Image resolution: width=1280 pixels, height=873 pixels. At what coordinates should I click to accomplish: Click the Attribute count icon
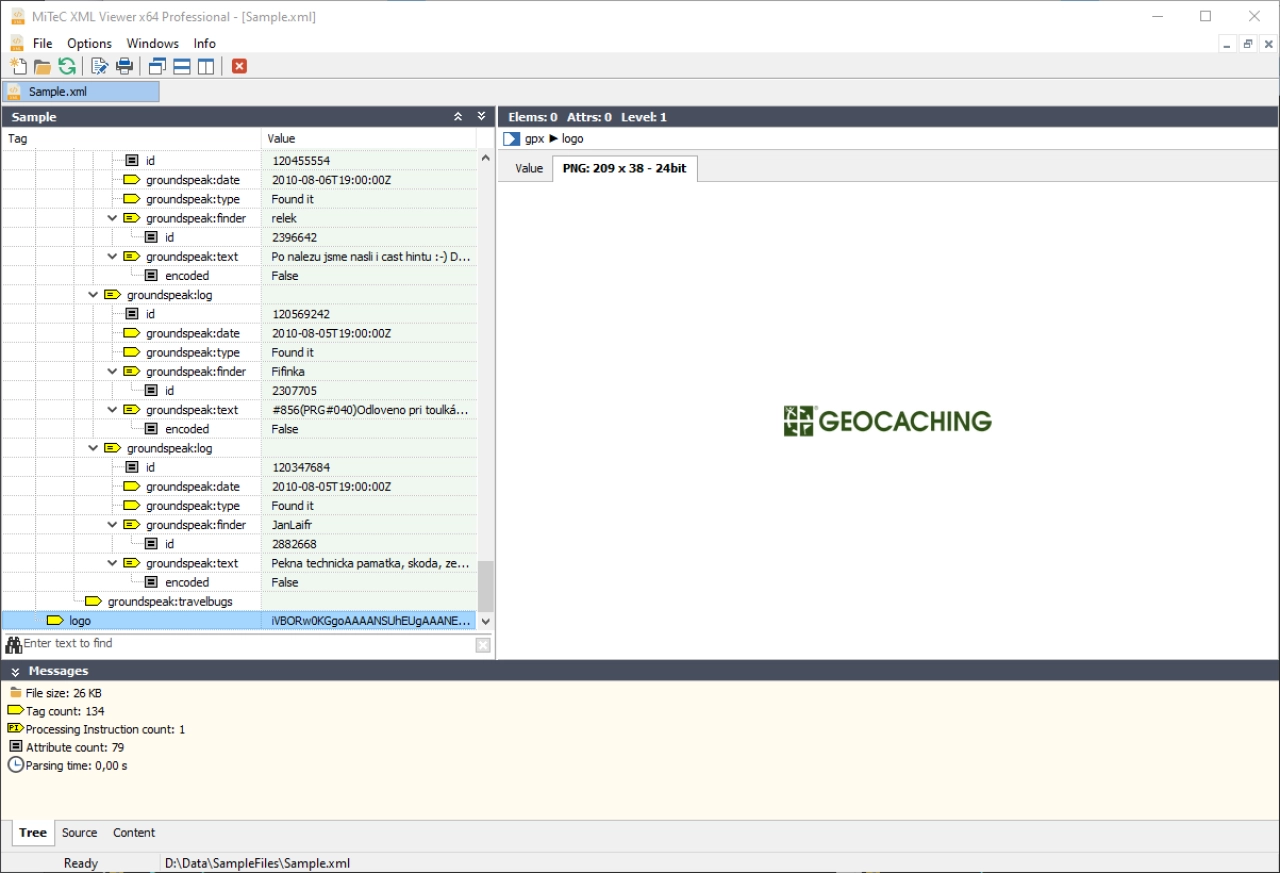pyautogui.click(x=15, y=746)
